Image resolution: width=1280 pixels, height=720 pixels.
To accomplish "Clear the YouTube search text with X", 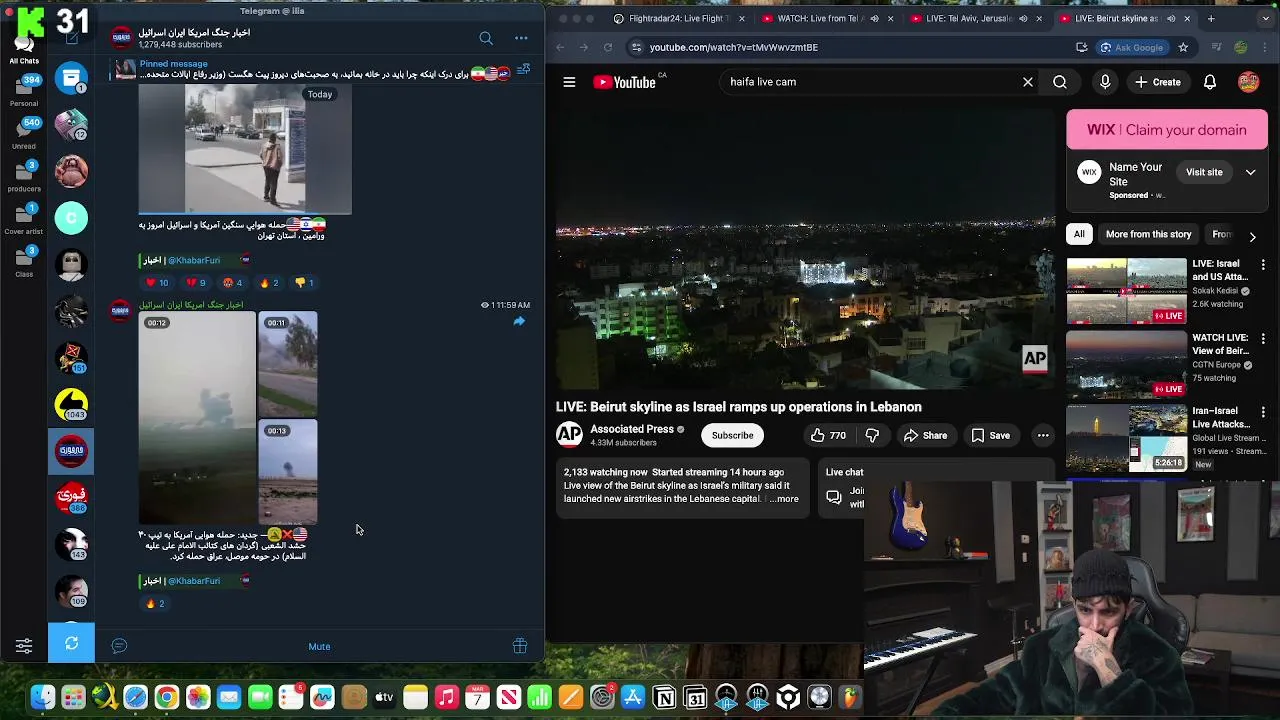I will click(x=1028, y=82).
